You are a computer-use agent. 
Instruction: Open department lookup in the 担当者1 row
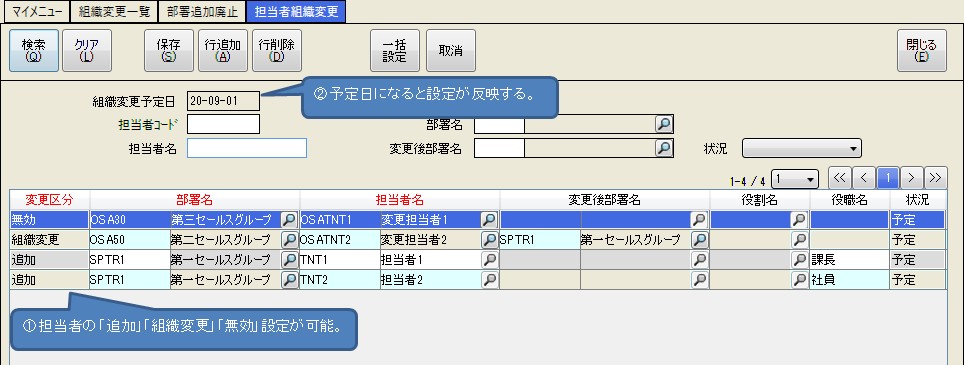pos(290,260)
